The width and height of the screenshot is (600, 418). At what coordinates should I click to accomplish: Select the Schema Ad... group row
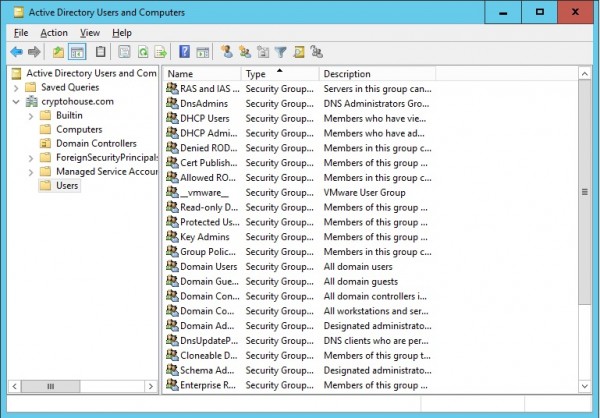(x=300, y=370)
